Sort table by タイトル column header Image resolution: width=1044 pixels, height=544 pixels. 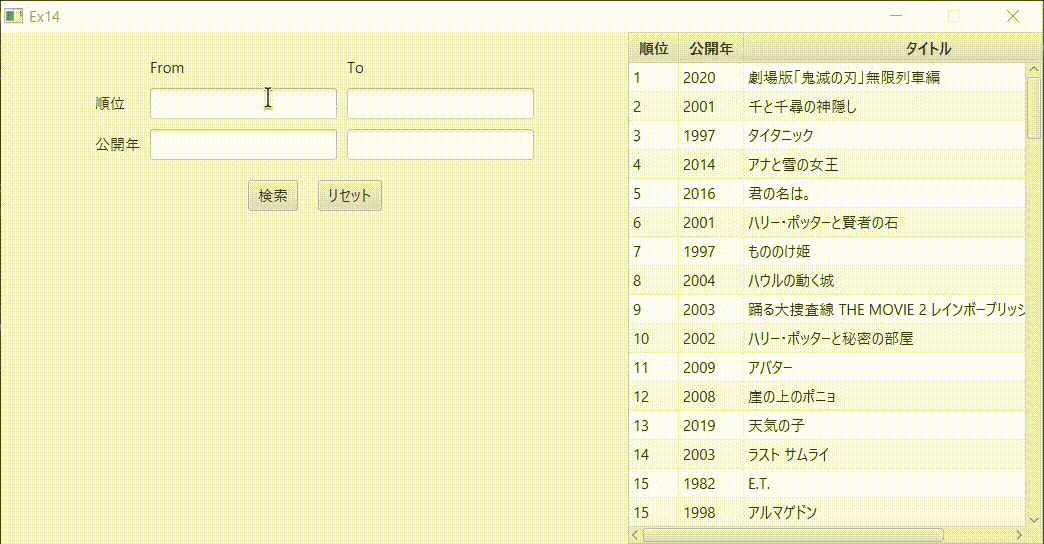(927, 48)
